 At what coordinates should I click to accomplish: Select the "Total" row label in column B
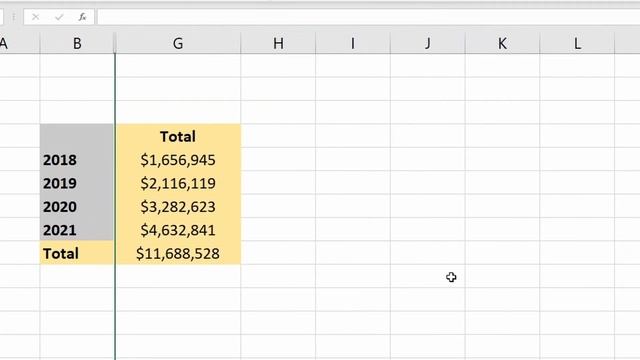coord(77,253)
